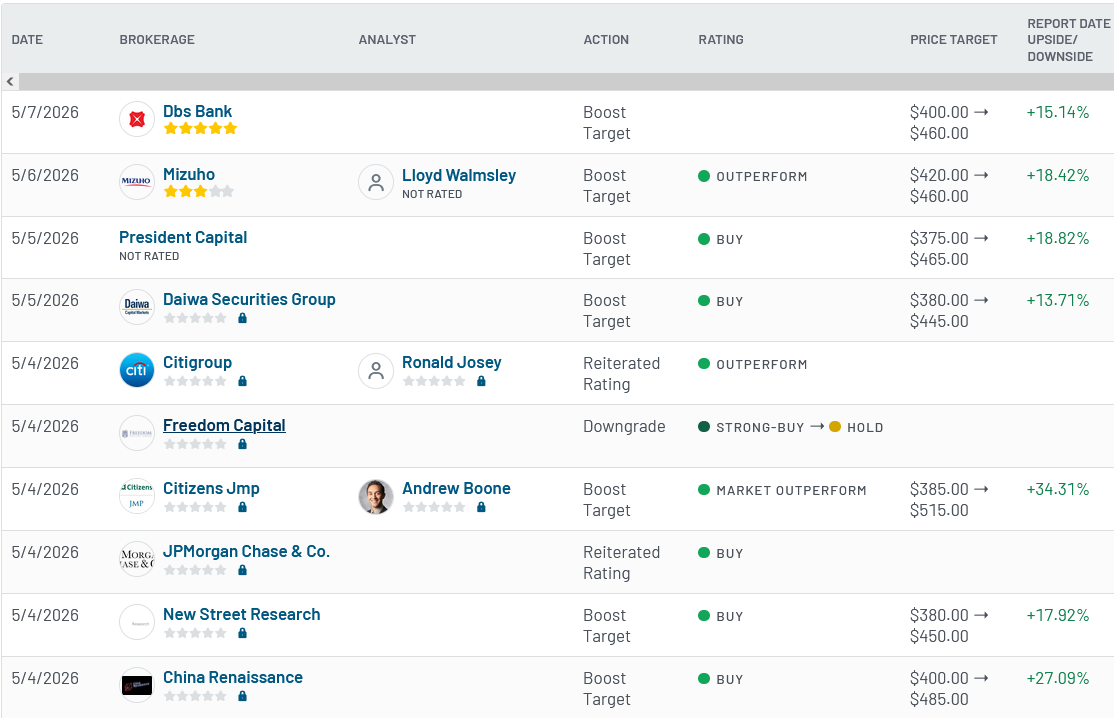Click Lloyd Walmsley's avatar placeholder icon
1114x718 pixels.
point(376,183)
